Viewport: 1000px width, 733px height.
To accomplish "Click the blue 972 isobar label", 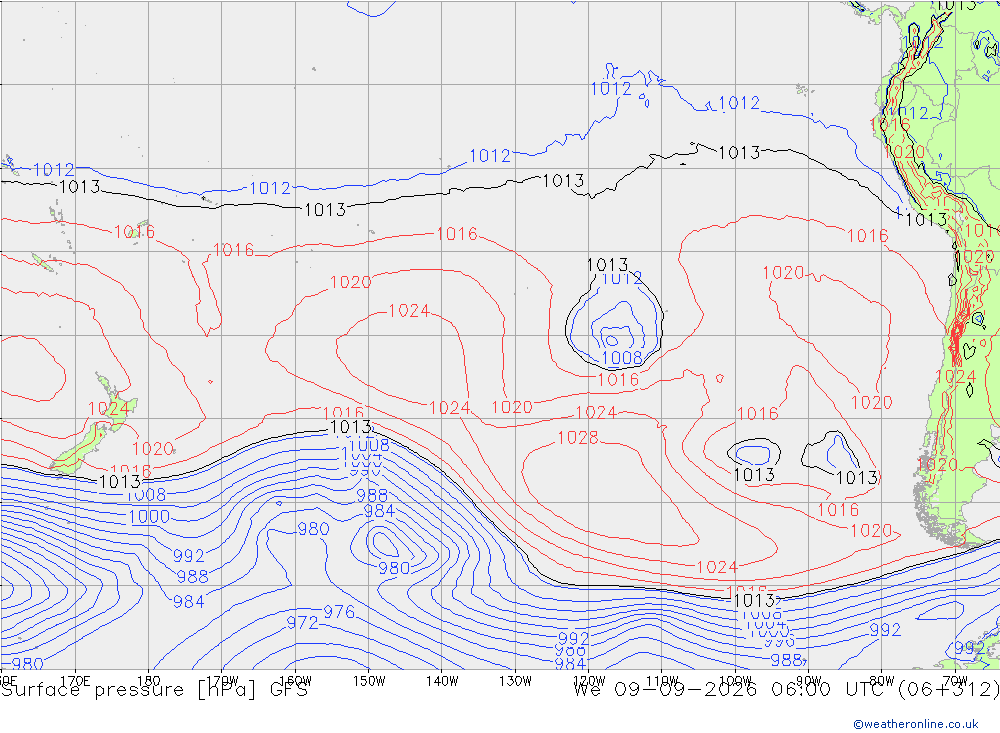I will click(302, 622).
